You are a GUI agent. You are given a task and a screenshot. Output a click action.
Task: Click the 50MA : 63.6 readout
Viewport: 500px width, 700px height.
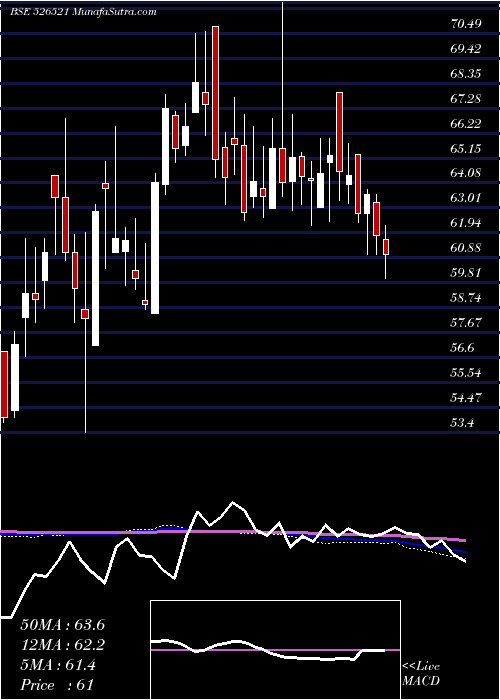(63, 625)
